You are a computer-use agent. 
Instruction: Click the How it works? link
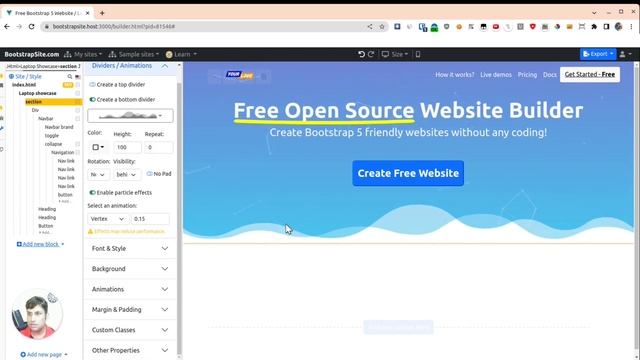(455, 75)
